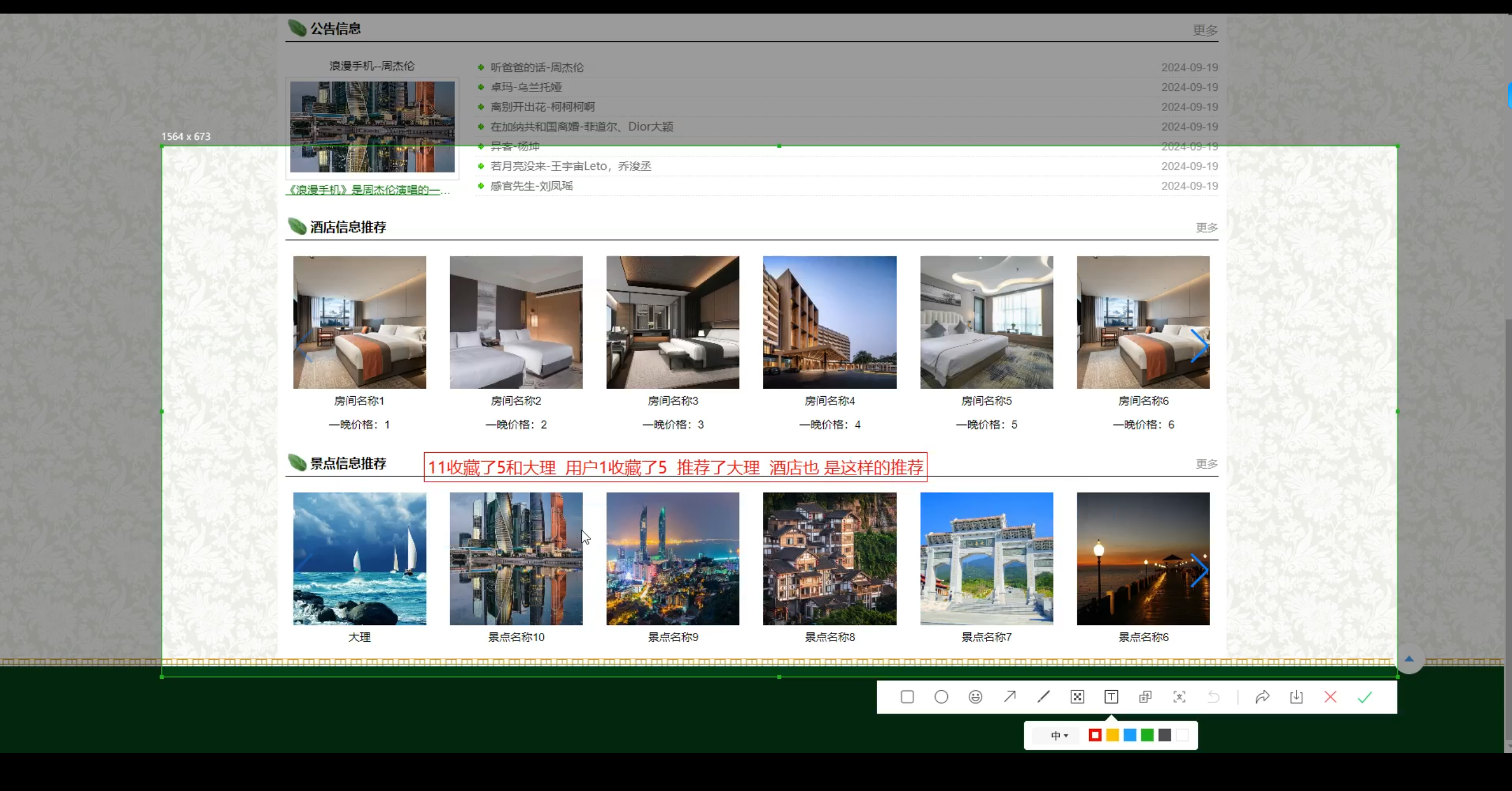Click the next arrow on the hotel carousel
The width and height of the screenshot is (1512, 791).
coord(1201,345)
